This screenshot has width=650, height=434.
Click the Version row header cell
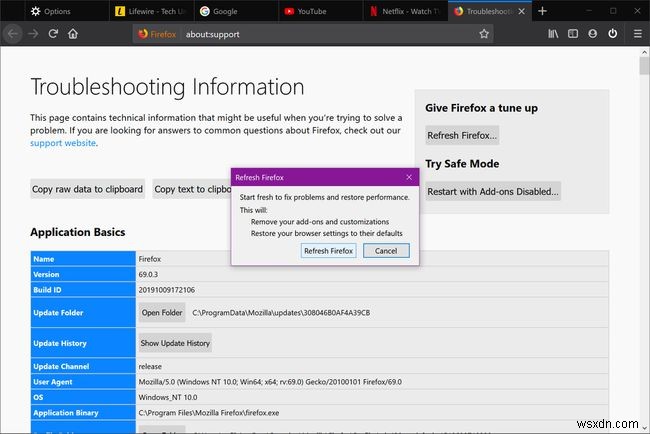tap(83, 274)
